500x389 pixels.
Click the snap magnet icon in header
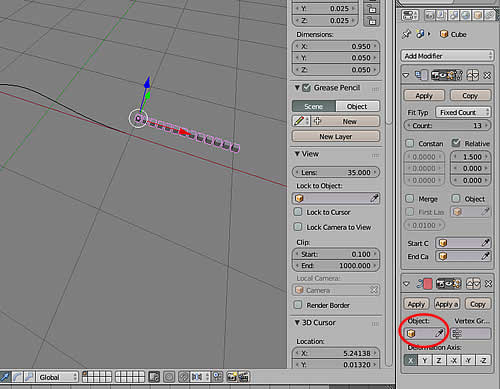coord(183,377)
